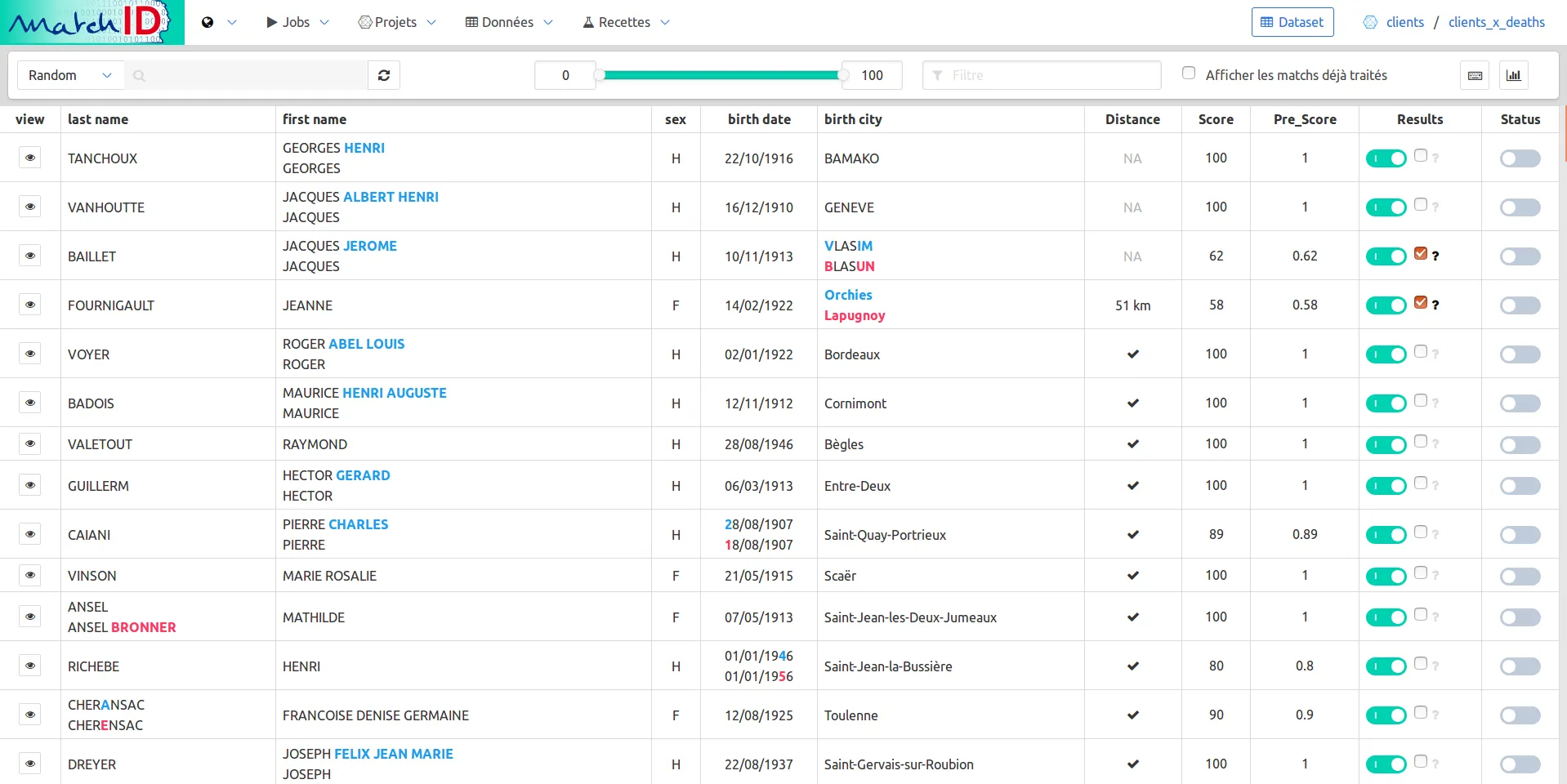Screen dimensions: 1567x784
Task: Open the statistics bar chart icon
Action: pyautogui.click(x=1513, y=75)
